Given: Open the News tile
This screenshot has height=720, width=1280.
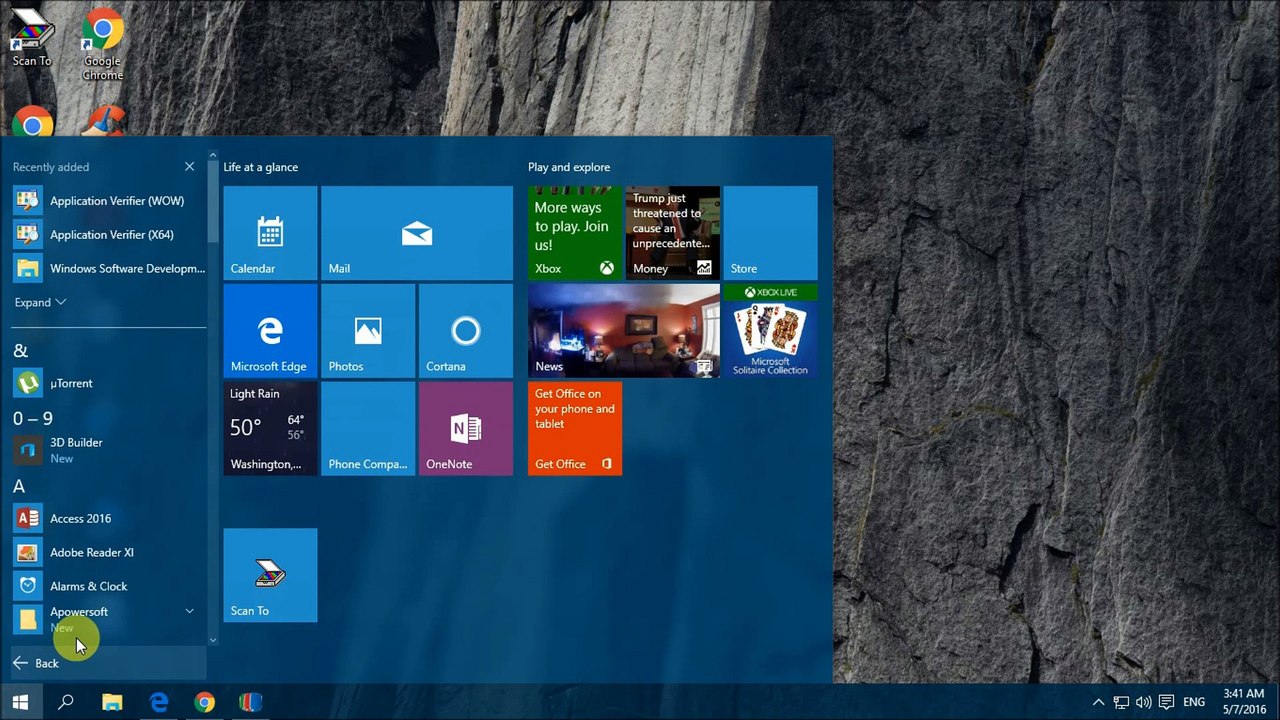Looking at the screenshot, I should pos(624,331).
